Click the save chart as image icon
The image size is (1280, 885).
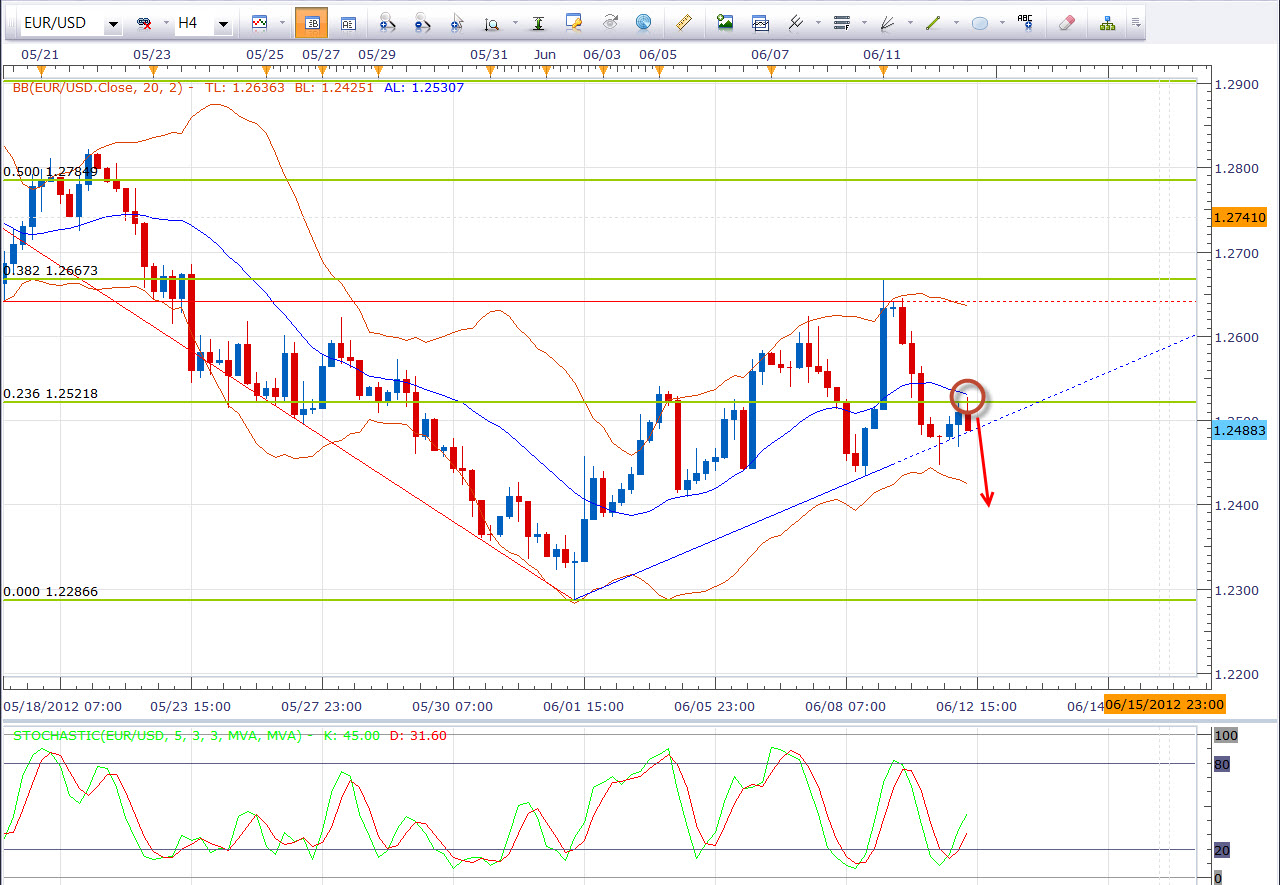(725, 22)
